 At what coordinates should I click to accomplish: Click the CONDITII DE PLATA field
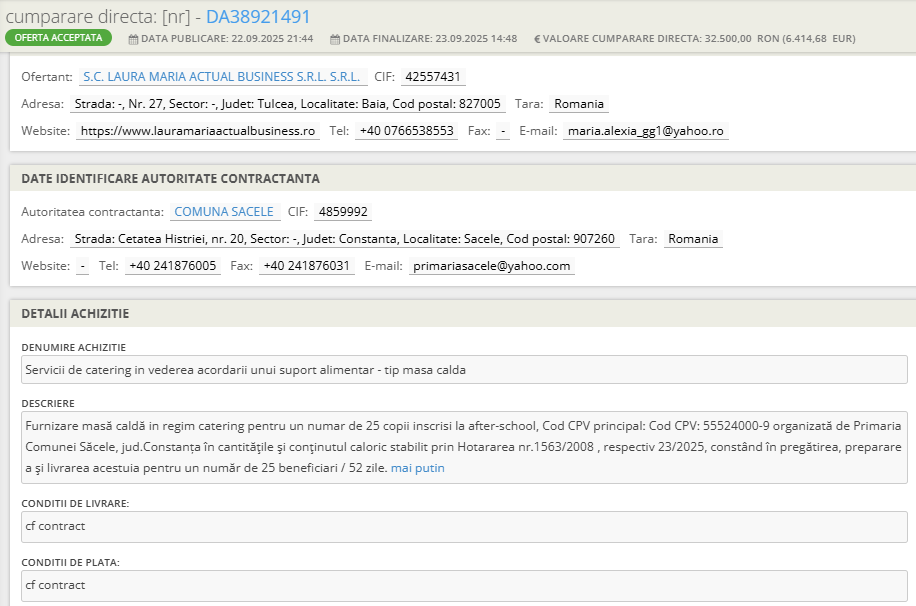pos(464,586)
